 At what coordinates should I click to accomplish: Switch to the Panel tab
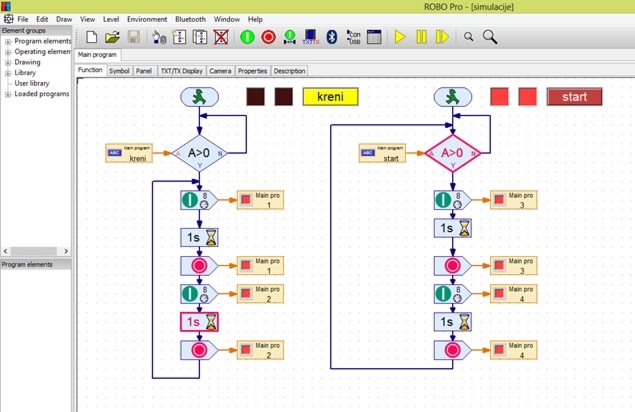click(x=144, y=71)
